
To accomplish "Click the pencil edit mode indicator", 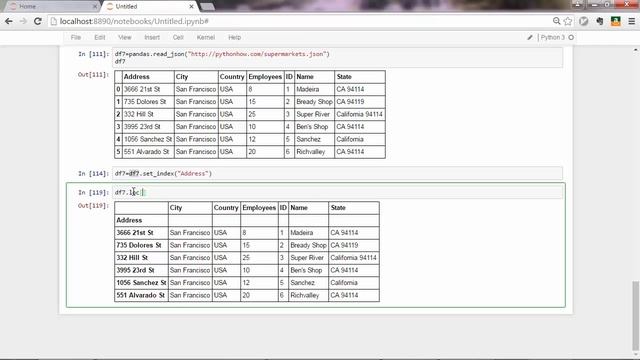I will click(x=530, y=38).
